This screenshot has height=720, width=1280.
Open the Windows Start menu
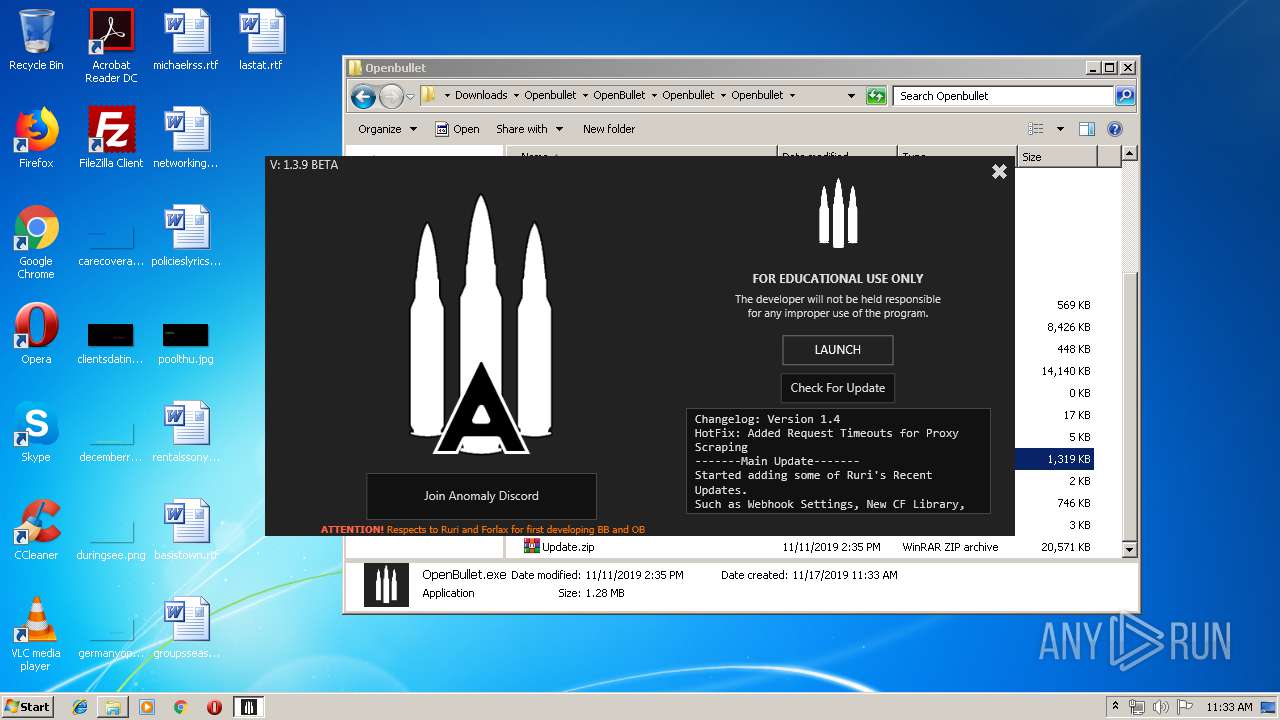click(x=28, y=707)
